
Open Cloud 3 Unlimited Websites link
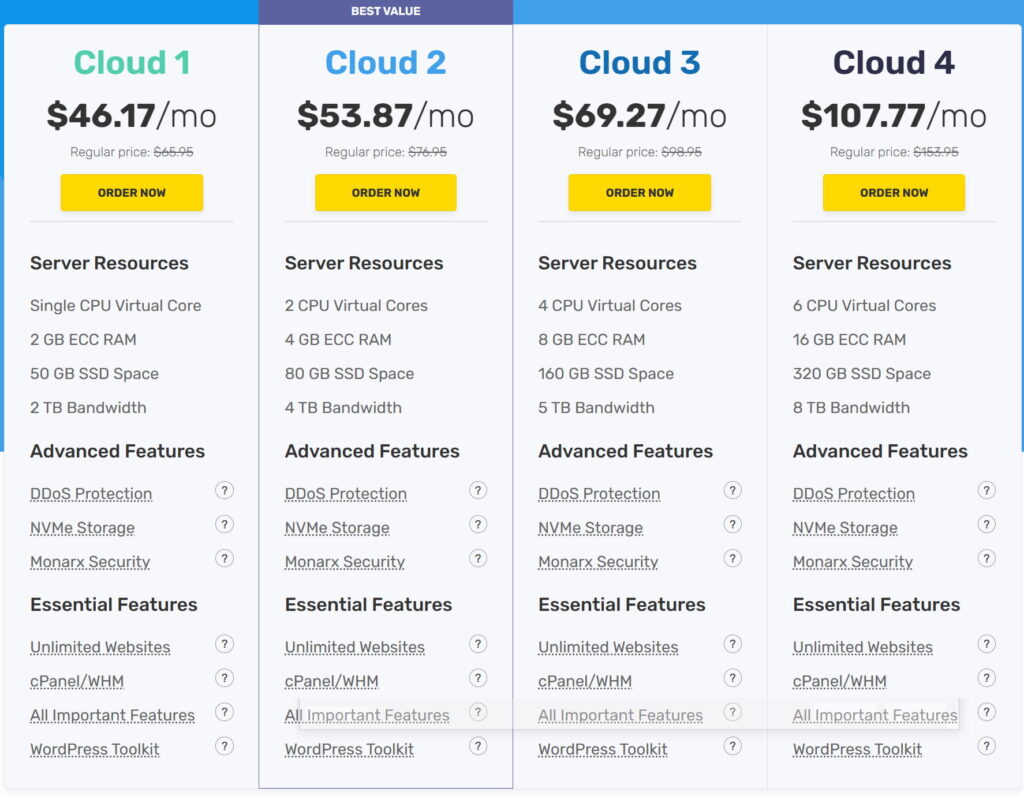coord(608,648)
